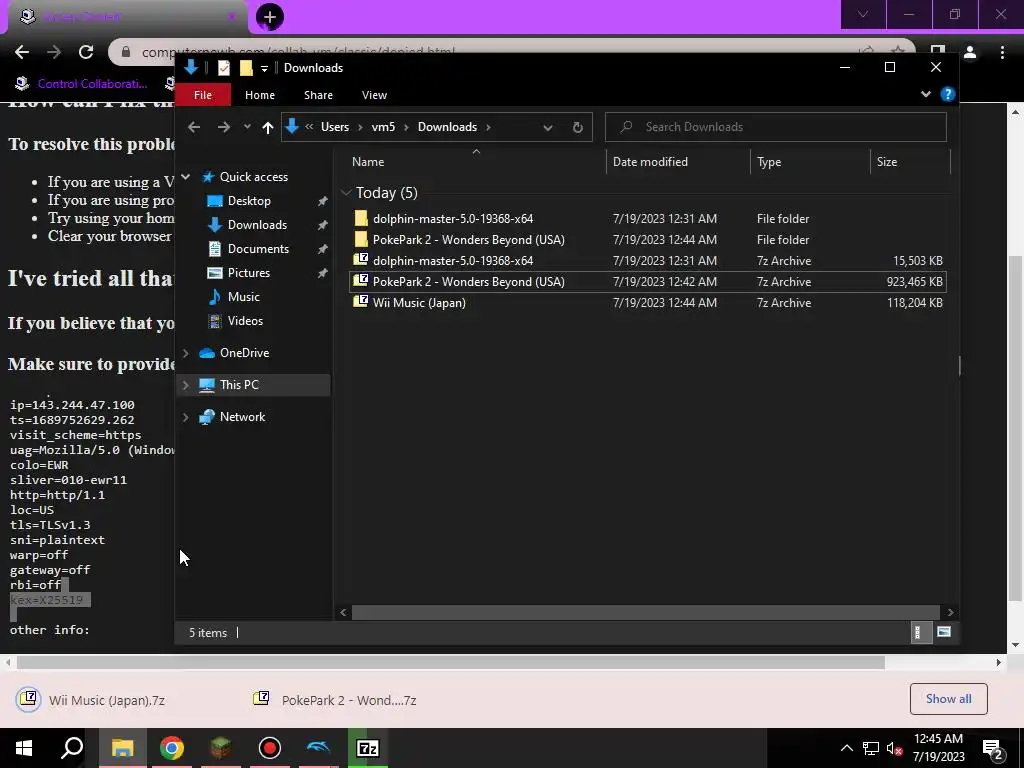Open Dolphin emulator taskbar icon
This screenshot has width=1024, height=768.
click(318, 748)
